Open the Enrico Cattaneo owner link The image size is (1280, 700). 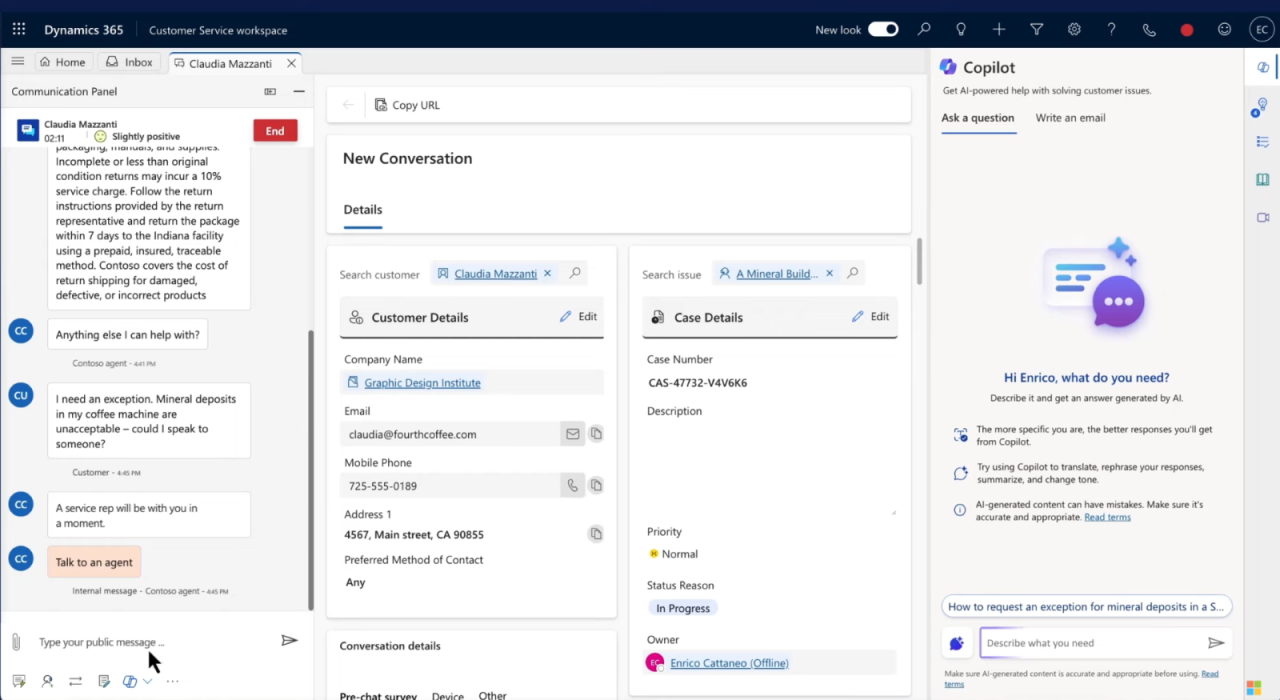729,663
